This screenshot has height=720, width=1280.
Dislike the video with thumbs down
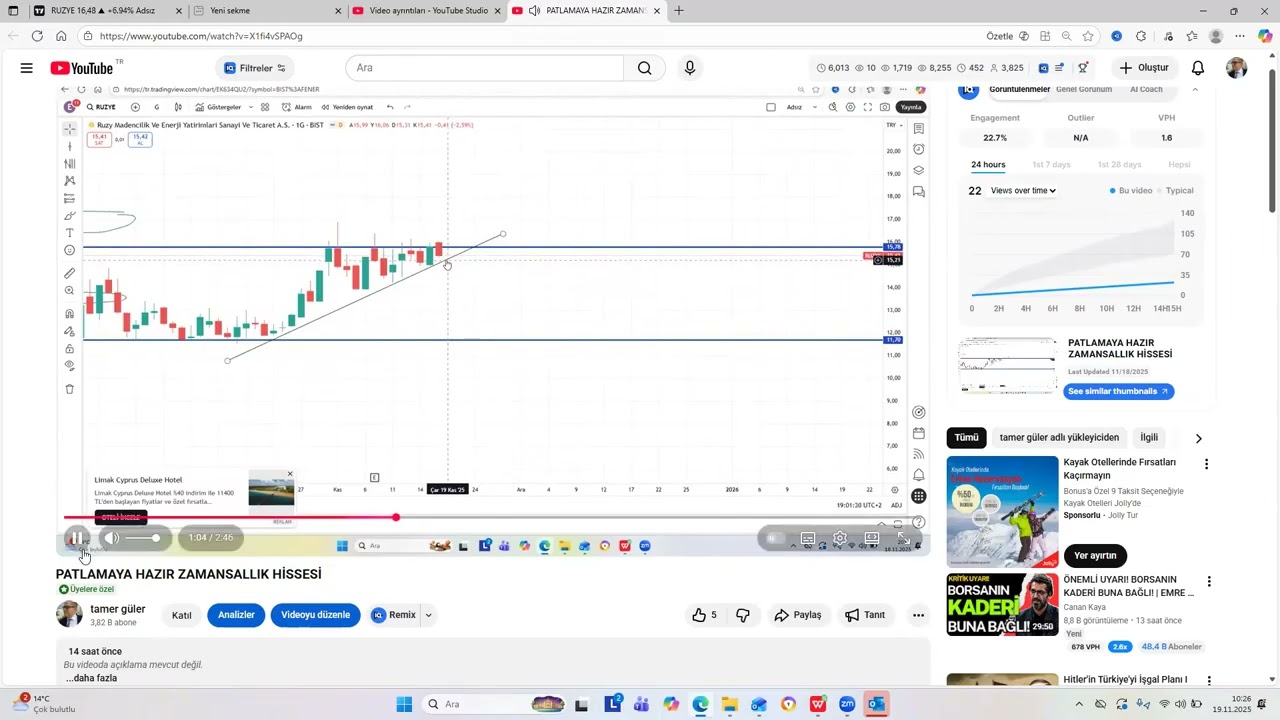743,615
